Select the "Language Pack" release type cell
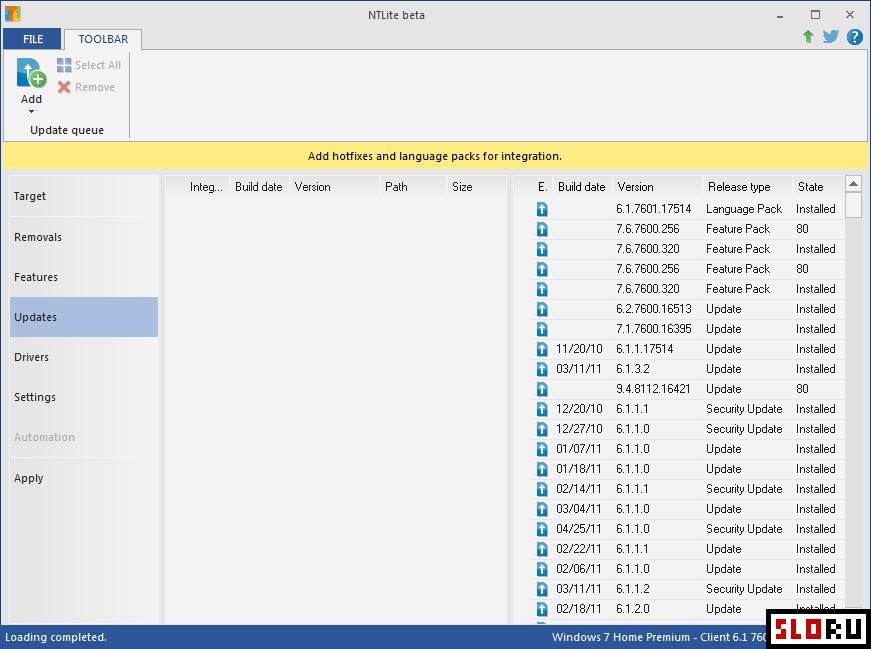This screenshot has height=649, width=871. [x=744, y=209]
